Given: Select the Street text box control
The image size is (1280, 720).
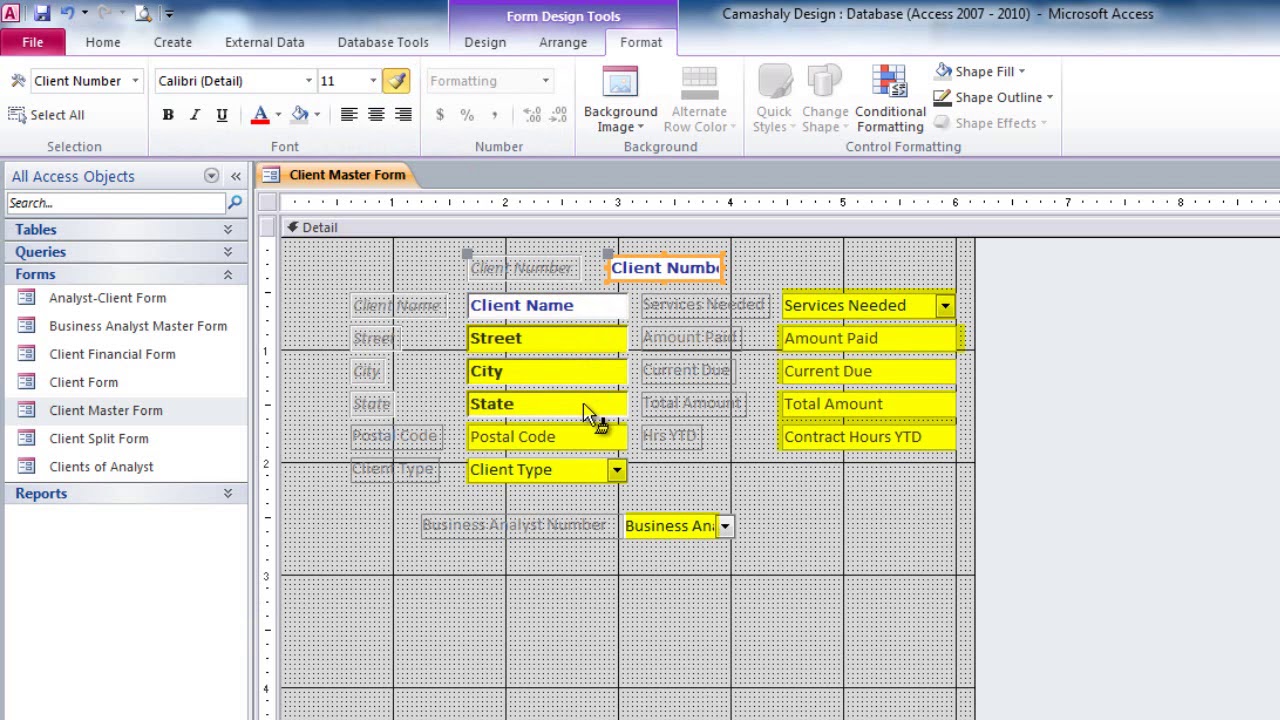Looking at the screenshot, I should (547, 338).
